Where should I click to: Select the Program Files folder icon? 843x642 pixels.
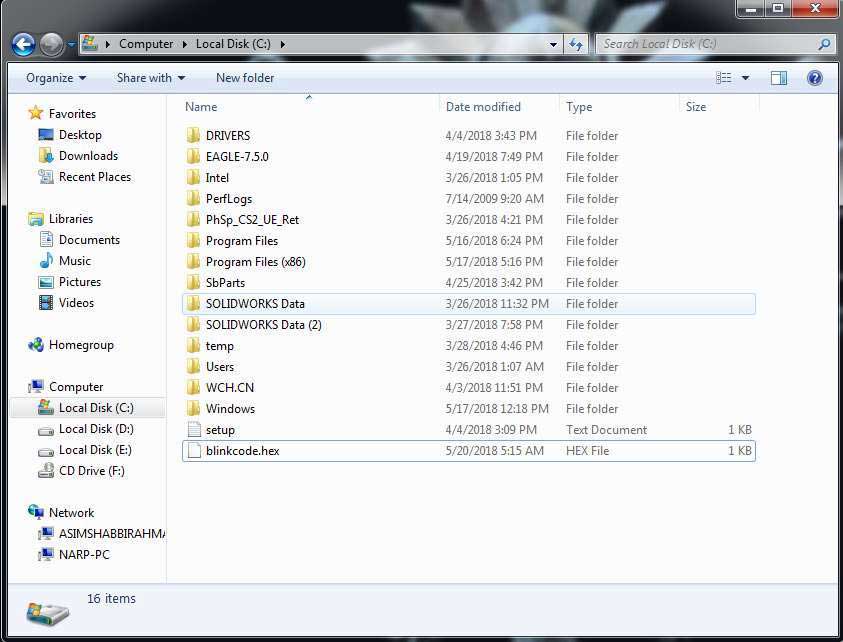point(194,240)
